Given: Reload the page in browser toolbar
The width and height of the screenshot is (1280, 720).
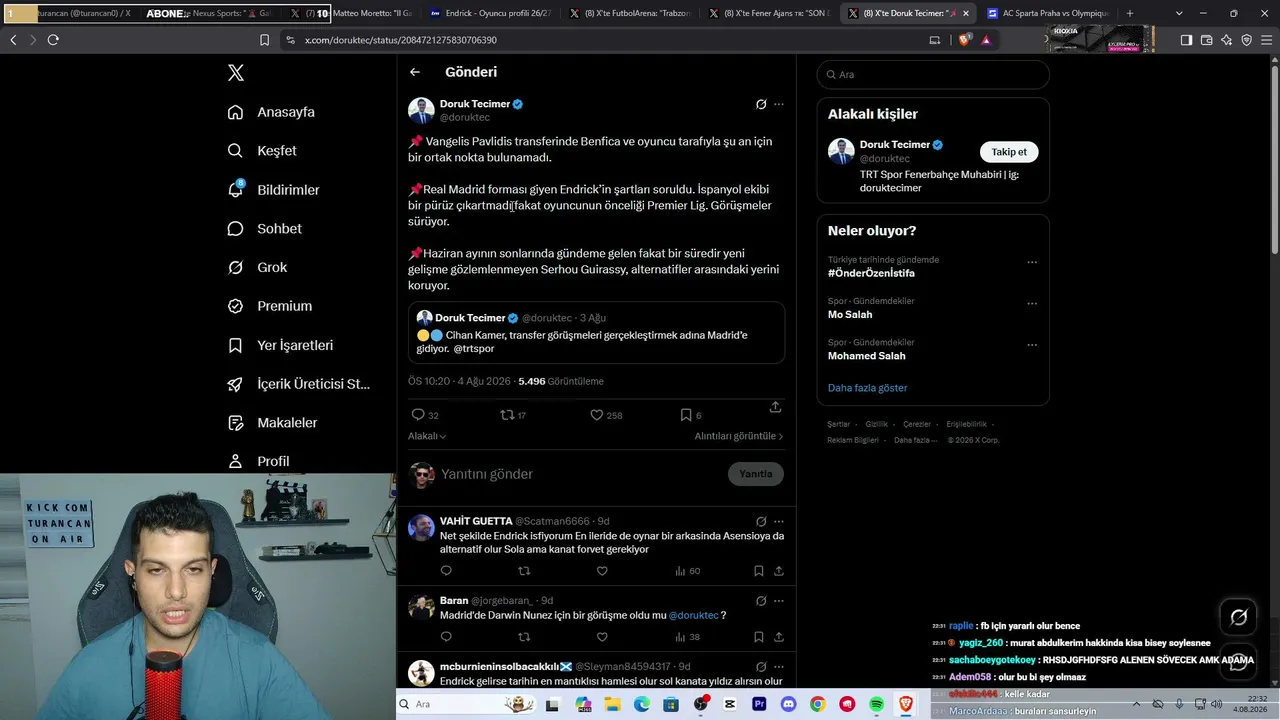Looking at the screenshot, I should click(53, 40).
